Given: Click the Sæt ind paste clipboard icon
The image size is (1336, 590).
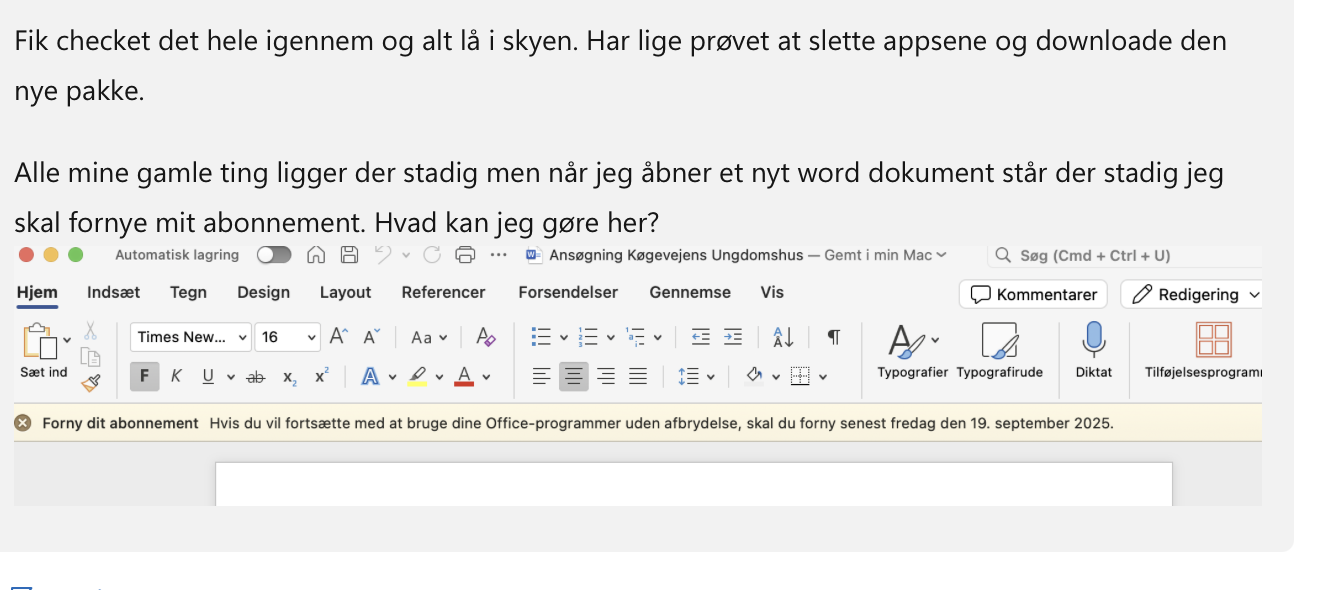Looking at the screenshot, I should pos(40,342).
